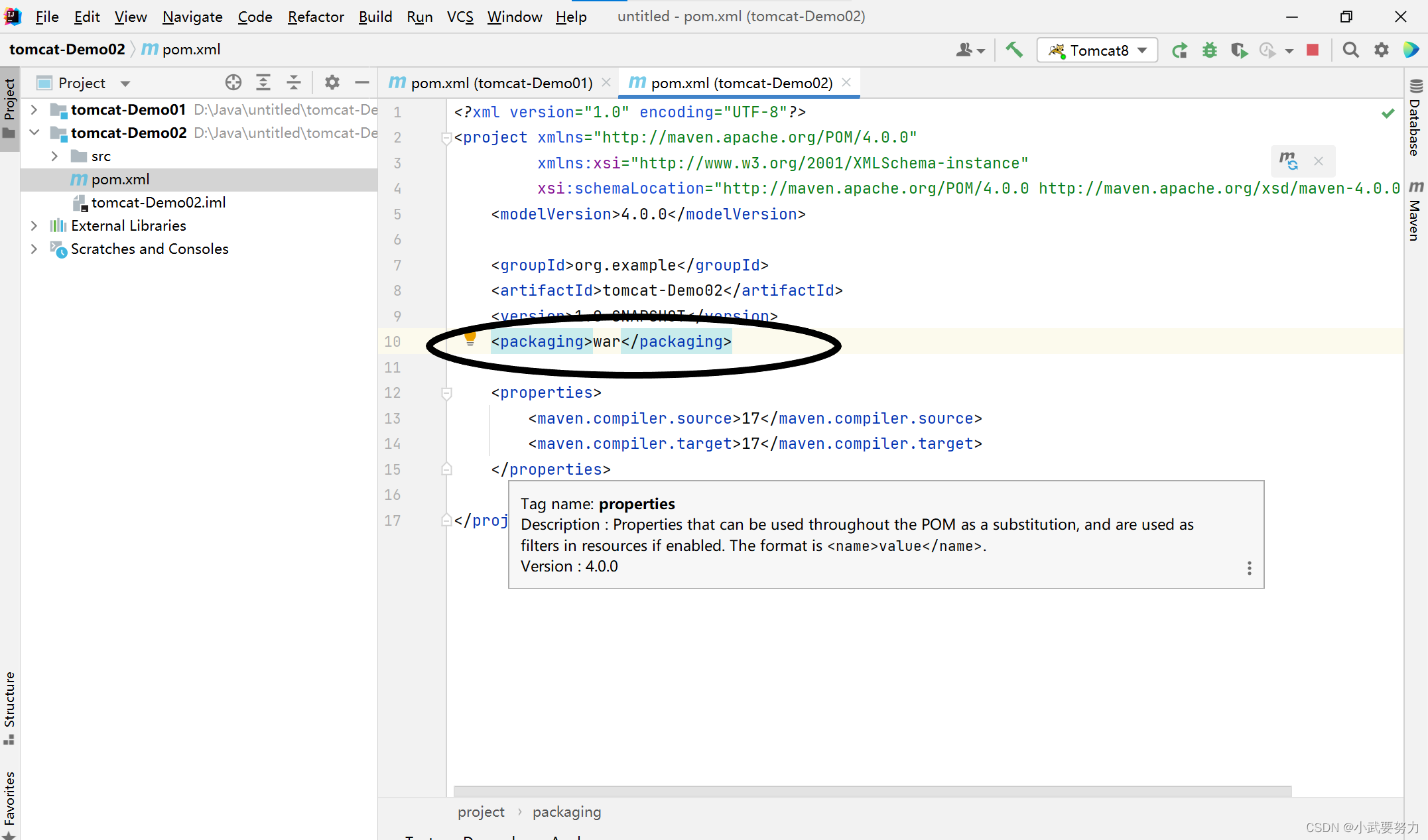Screen dimensions: 1428x840
Task: Click the horizontal scrollbar in editor
Action: [872, 791]
